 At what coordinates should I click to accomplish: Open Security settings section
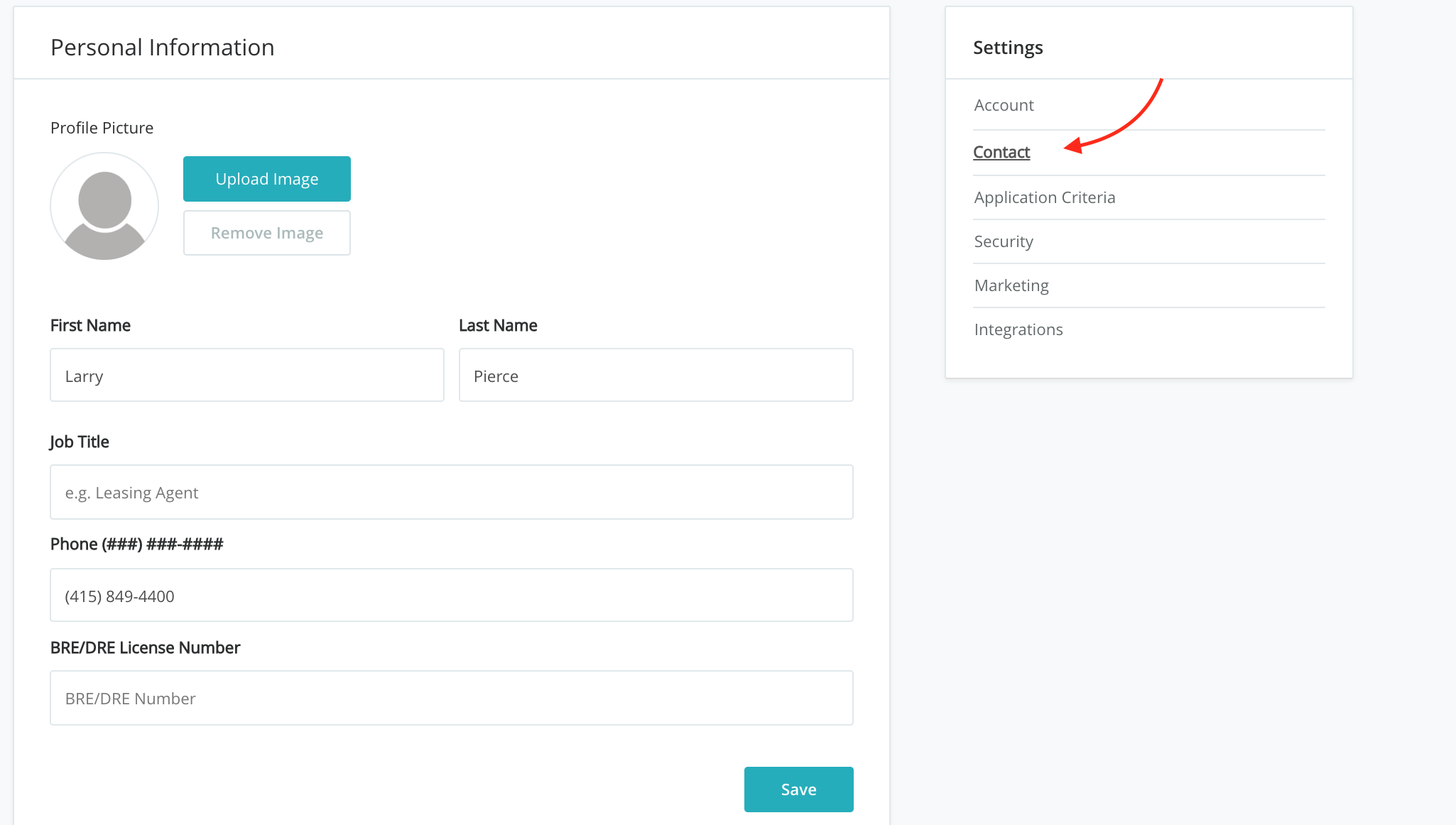[x=1003, y=241]
